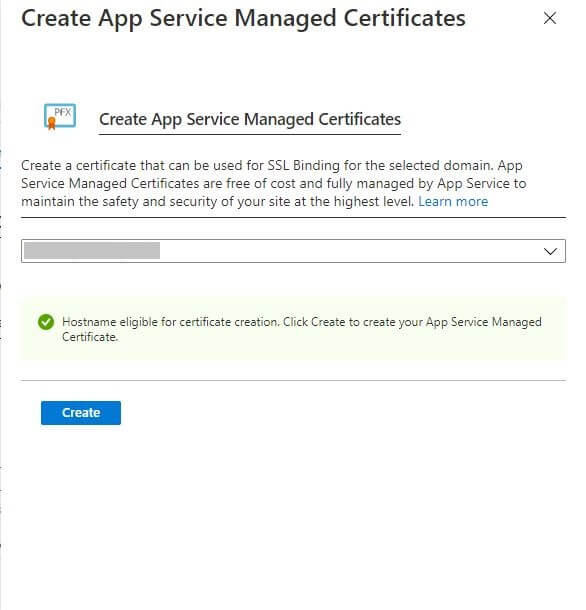Click the underlined 'Create App Service Managed Certificates' heading
This screenshot has height=610, width=586.
click(250, 119)
